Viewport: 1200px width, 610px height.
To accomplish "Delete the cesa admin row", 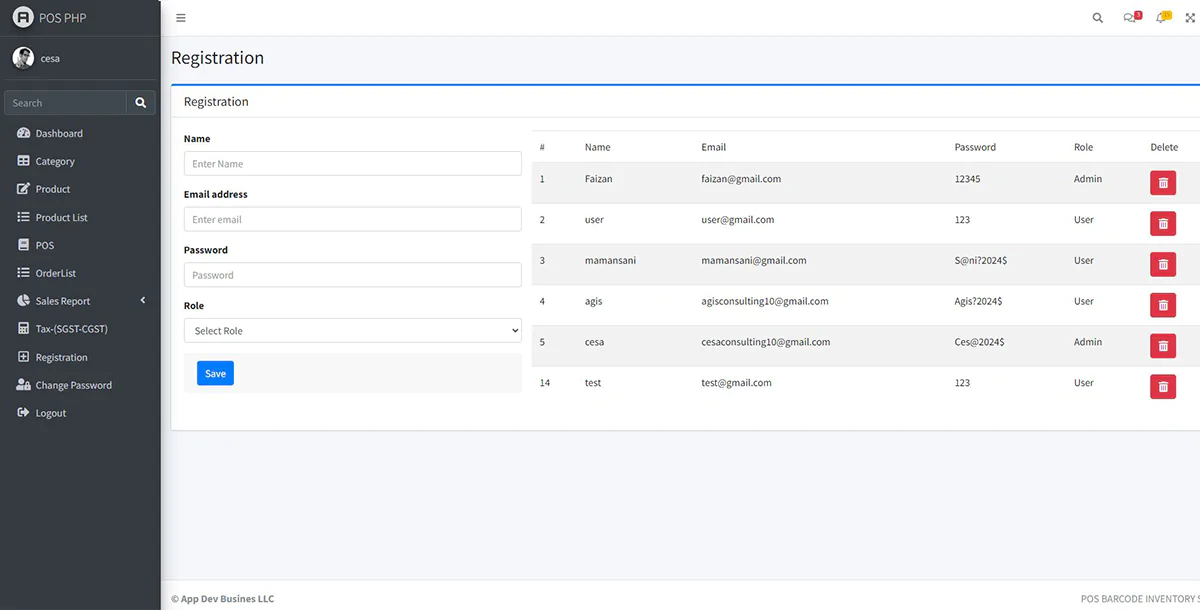I will tap(1163, 346).
